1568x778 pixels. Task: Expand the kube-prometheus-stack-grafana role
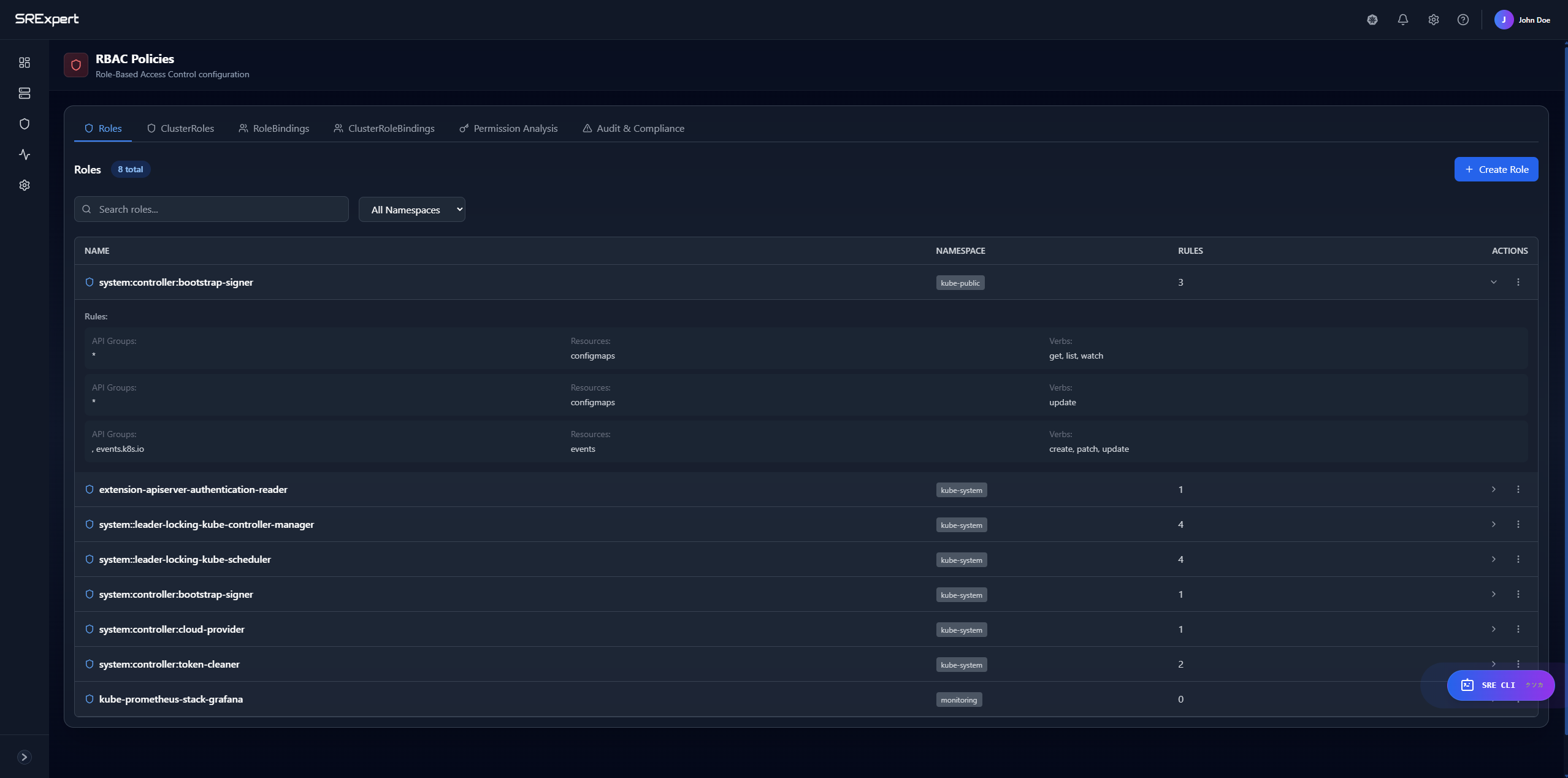(x=1493, y=699)
